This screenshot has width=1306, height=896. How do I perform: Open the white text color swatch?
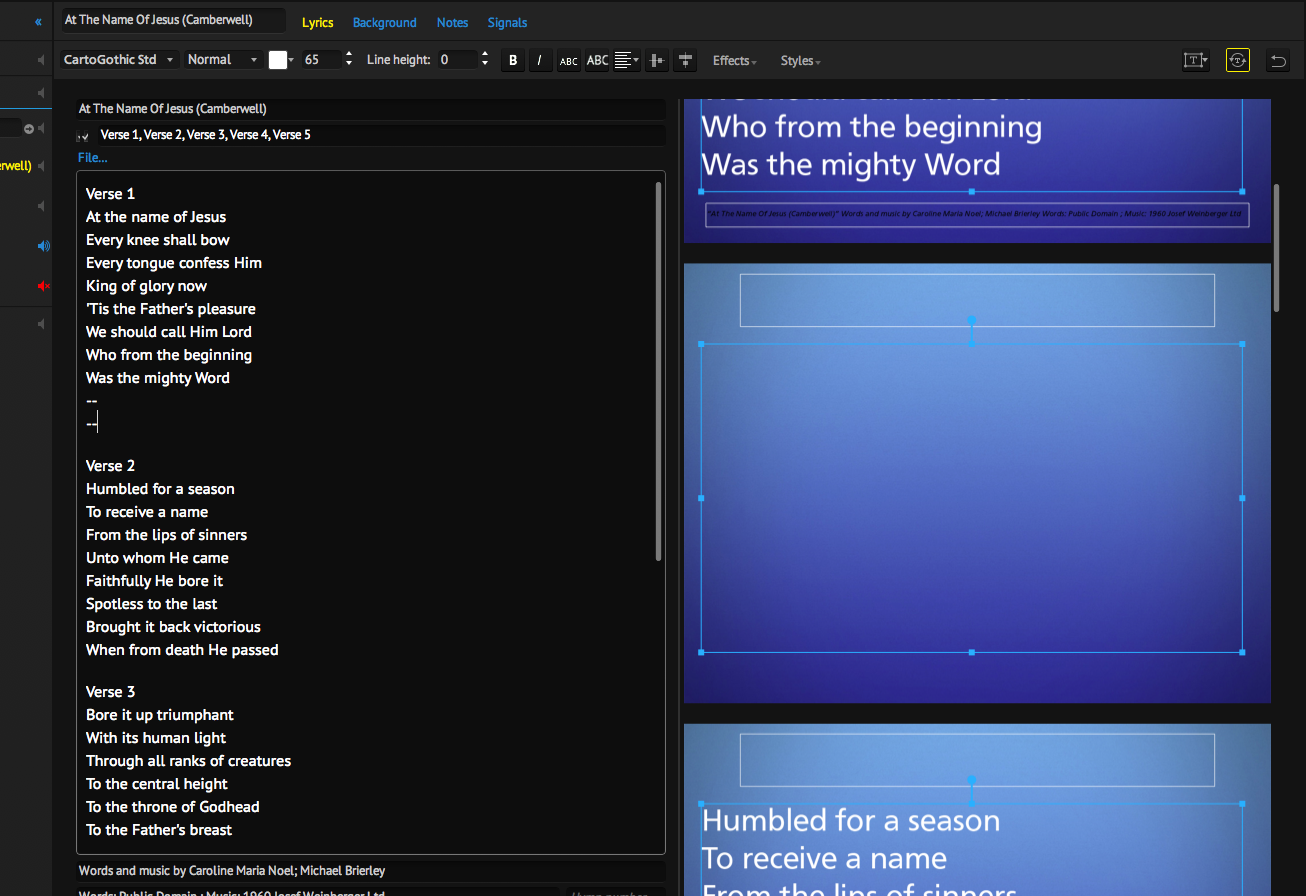pos(279,60)
